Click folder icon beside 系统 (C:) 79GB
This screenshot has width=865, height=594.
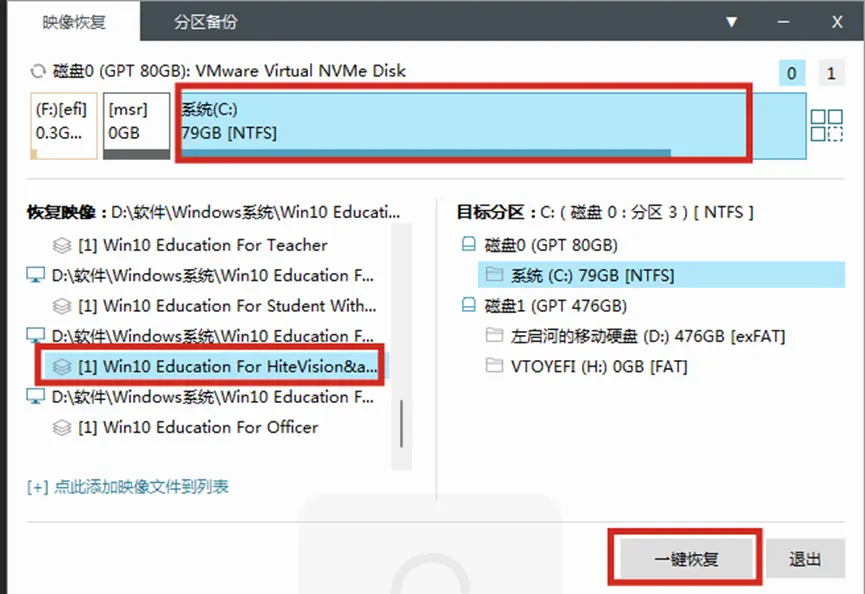(x=494, y=274)
